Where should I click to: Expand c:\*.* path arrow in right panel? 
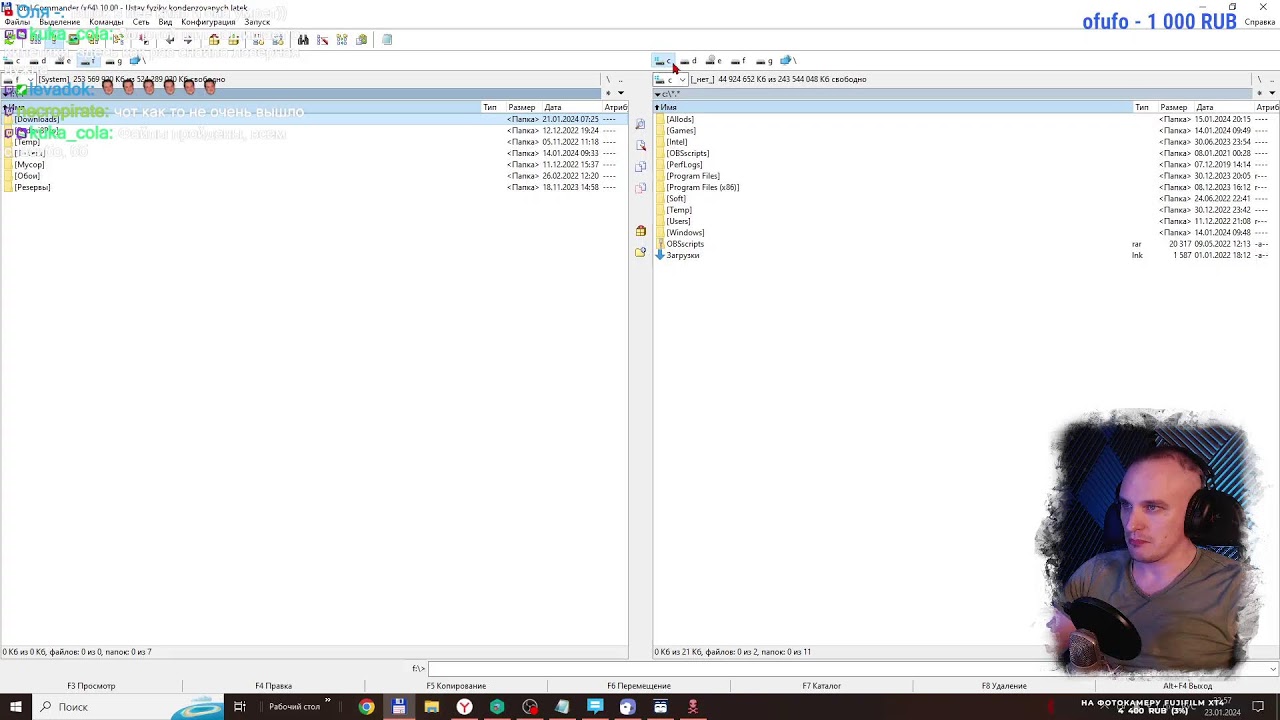click(x=658, y=94)
